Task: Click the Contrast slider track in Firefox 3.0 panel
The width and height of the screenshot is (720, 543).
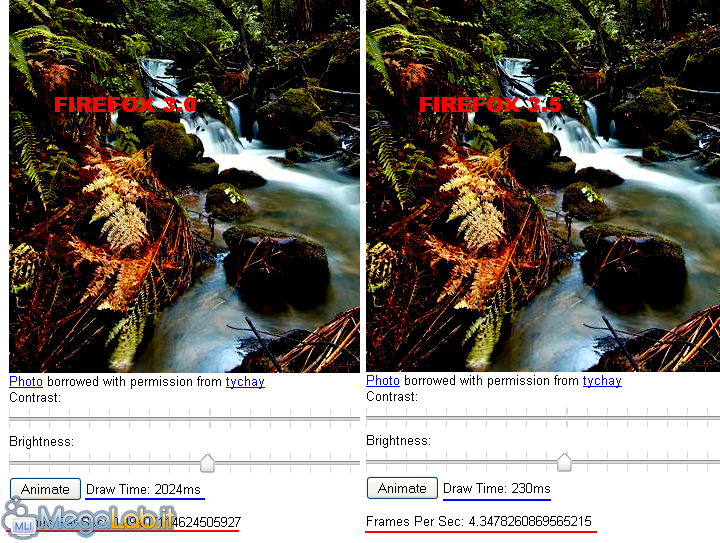Action: 185,419
